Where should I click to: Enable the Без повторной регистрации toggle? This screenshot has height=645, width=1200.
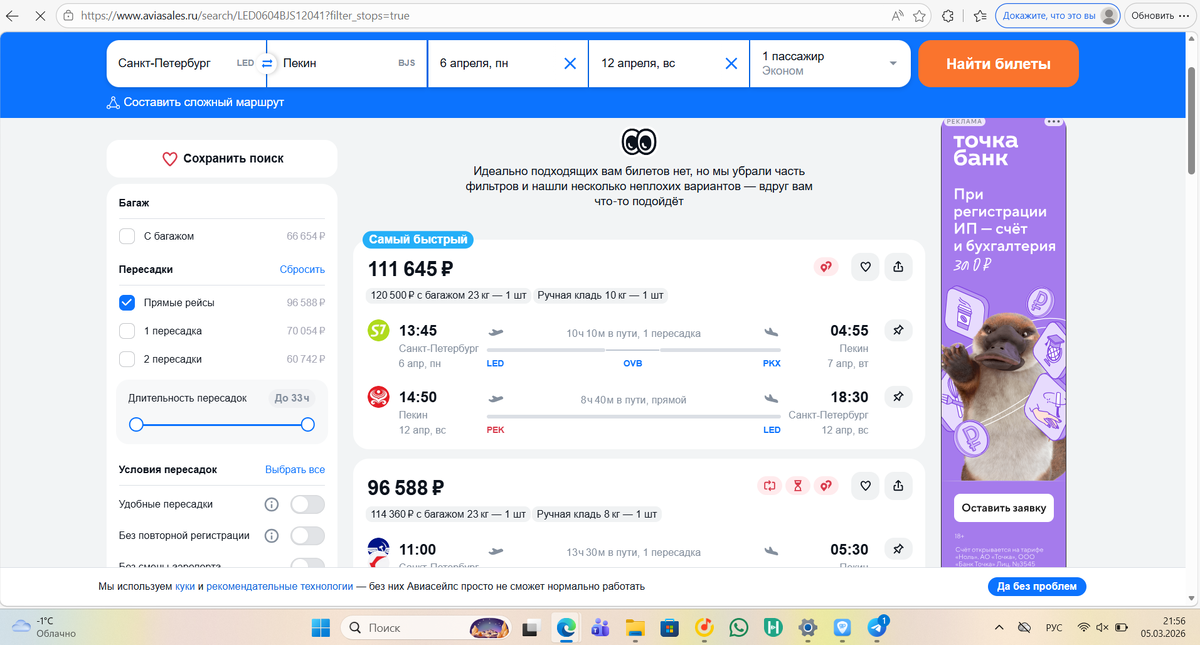pos(308,536)
